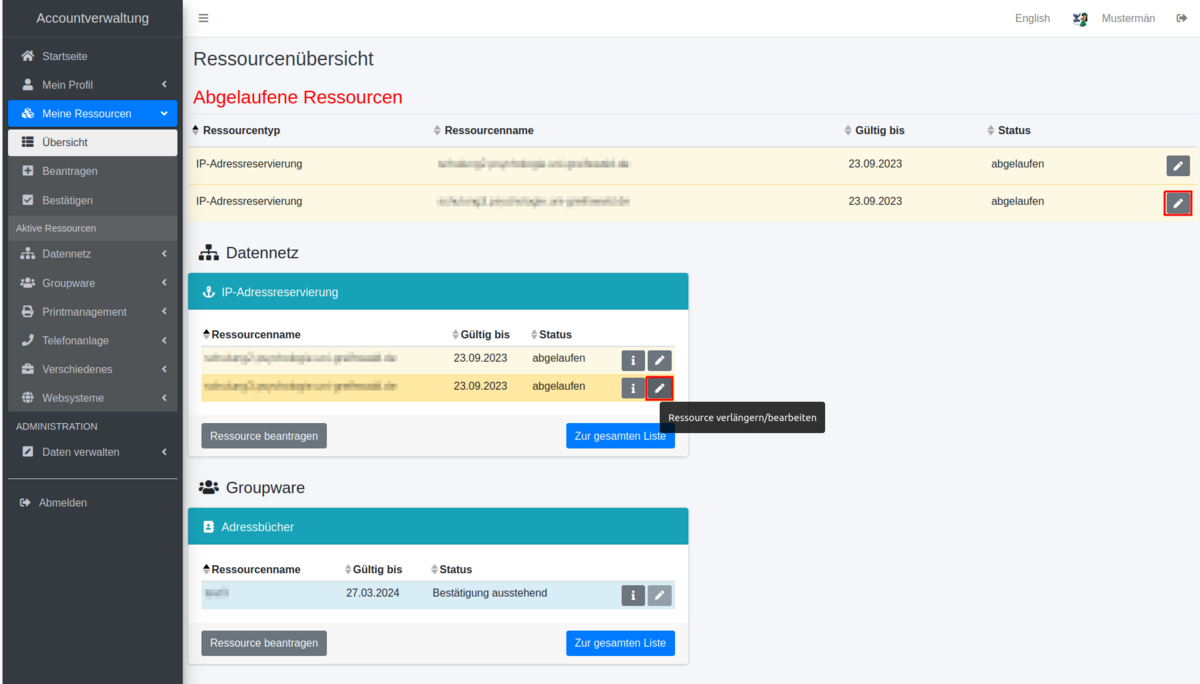Expand the Mein Profil sidebar menu
The image size is (1200, 684).
click(x=92, y=85)
